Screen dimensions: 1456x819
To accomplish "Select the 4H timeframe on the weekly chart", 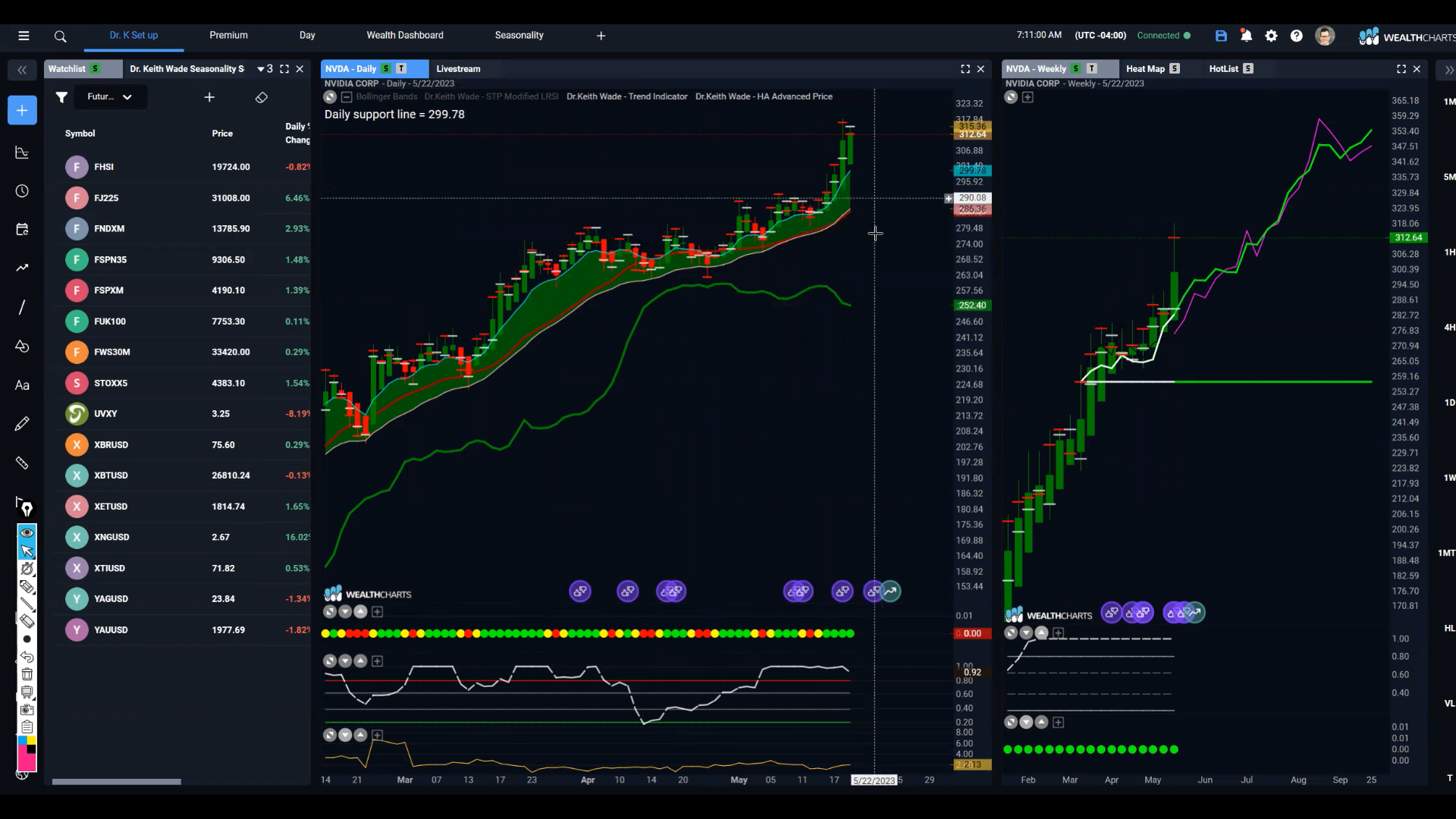I will [x=1449, y=328].
